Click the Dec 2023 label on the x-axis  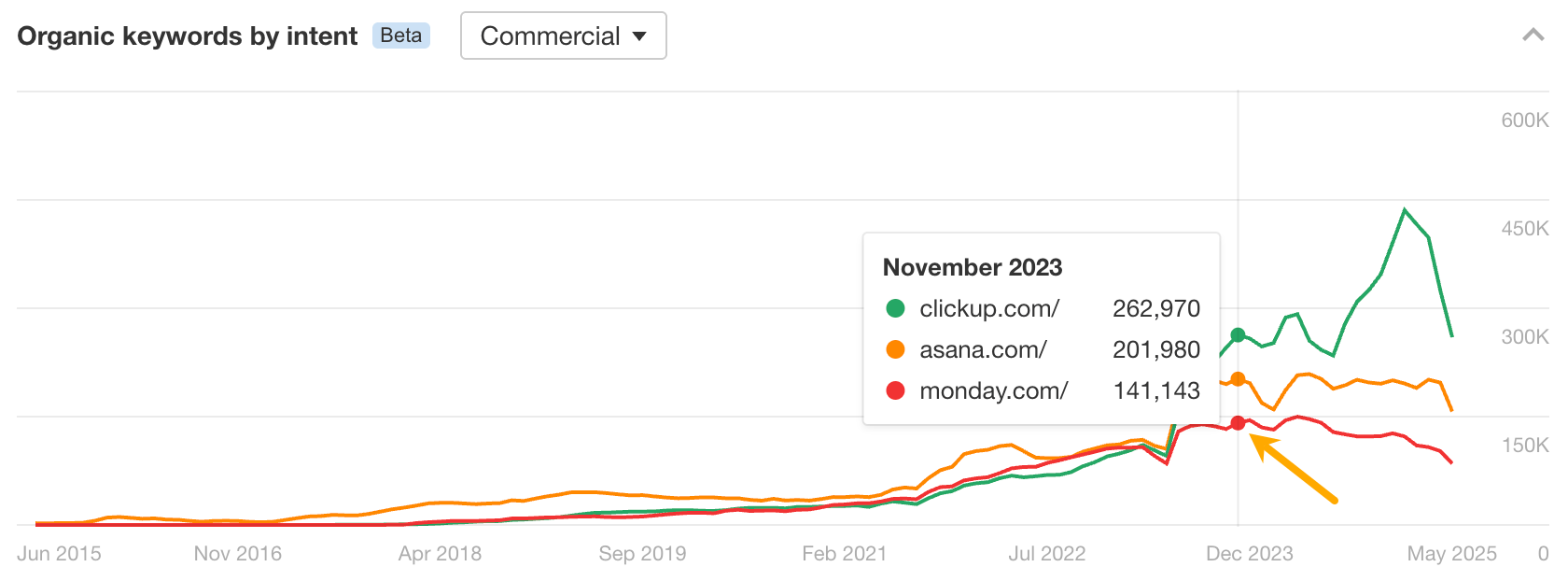pos(1250,553)
